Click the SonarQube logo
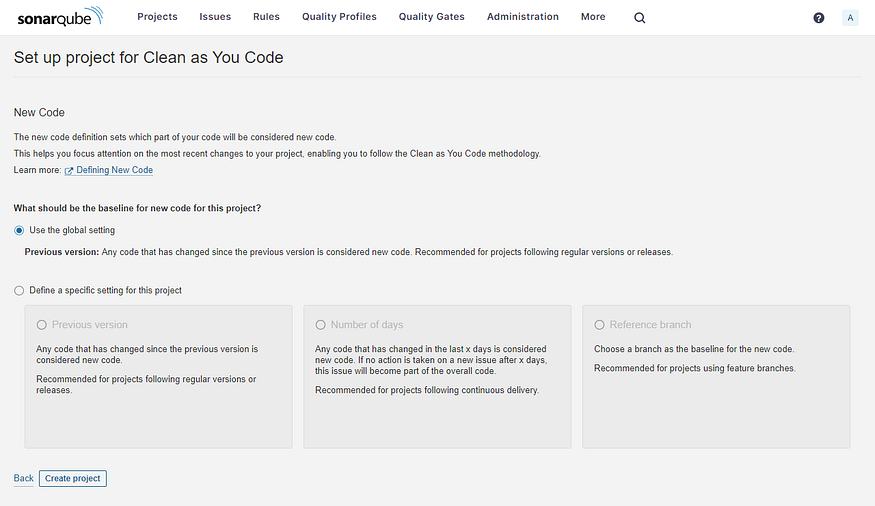This screenshot has width=875, height=506. (x=63, y=18)
